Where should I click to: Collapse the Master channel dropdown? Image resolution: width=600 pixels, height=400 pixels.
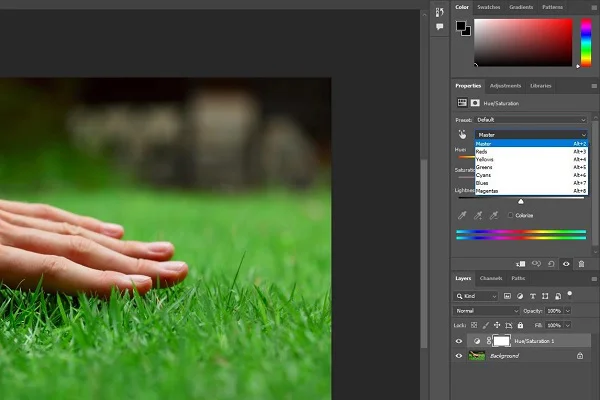pos(531,135)
